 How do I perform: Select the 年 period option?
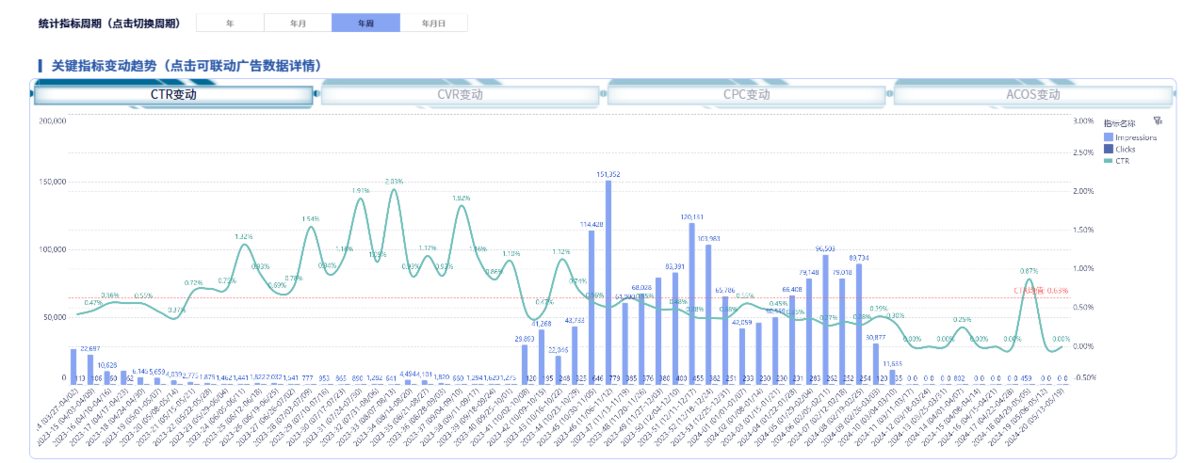(x=230, y=23)
